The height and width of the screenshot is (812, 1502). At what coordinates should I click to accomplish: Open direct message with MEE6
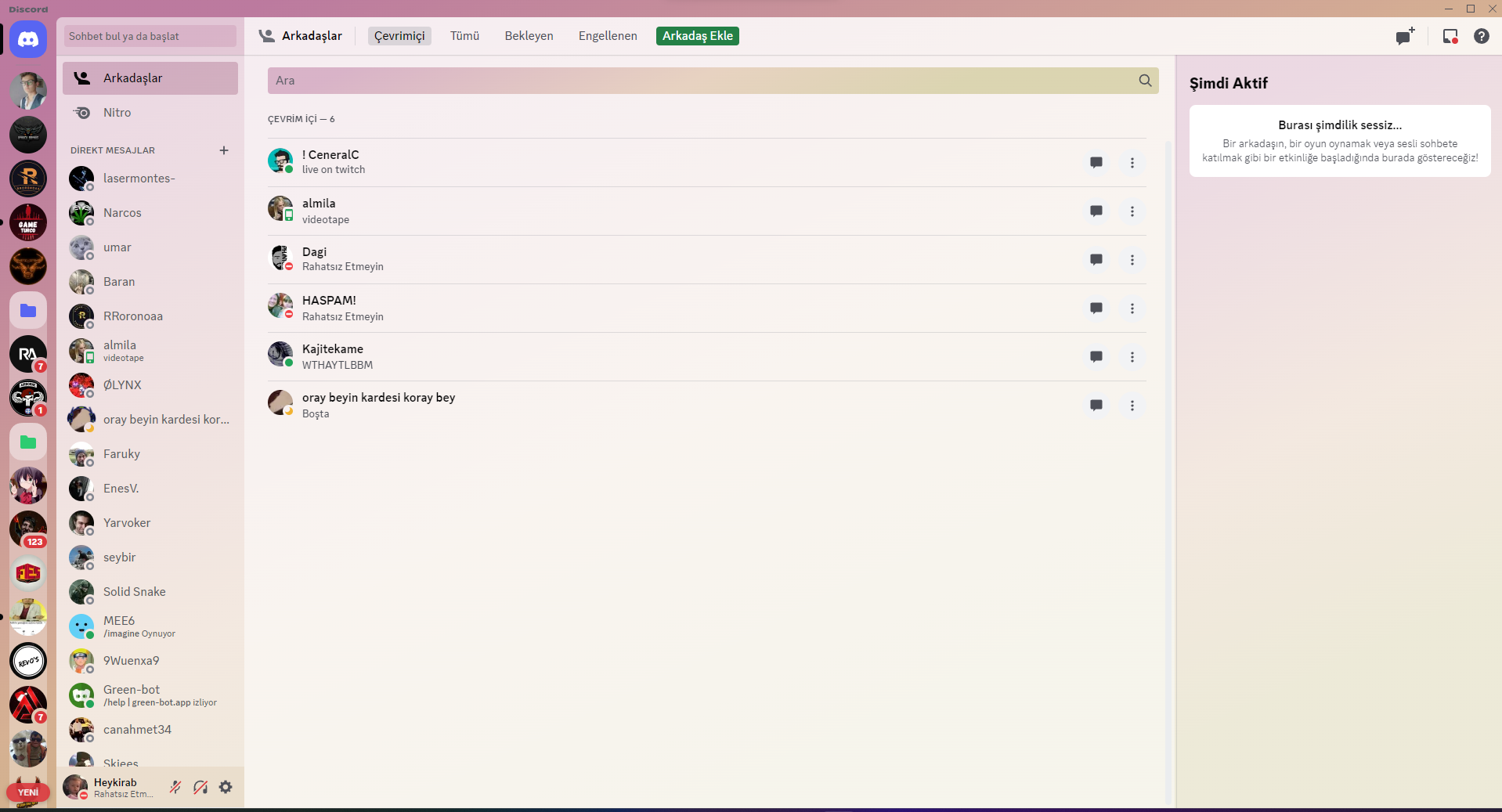[x=150, y=626]
